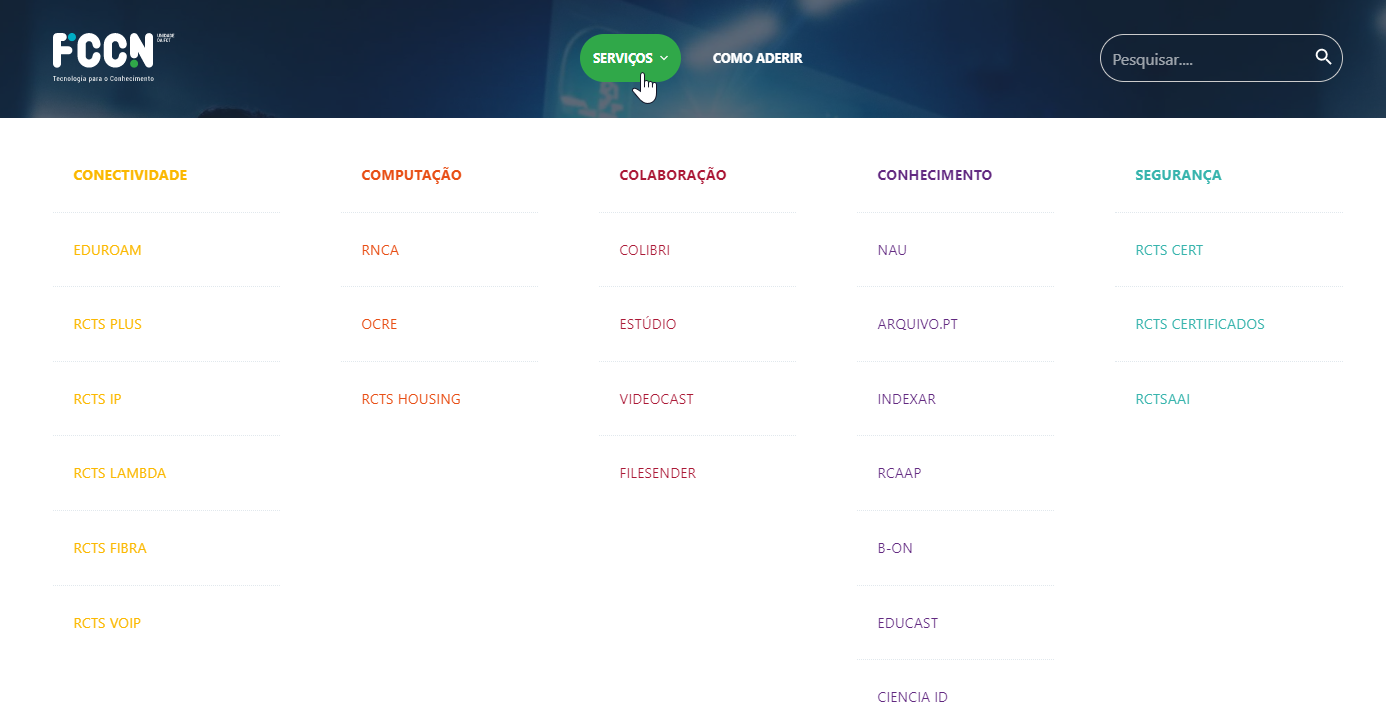The width and height of the screenshot is (1386, 717).
Task: Open RNCA under Computação
Action: coord(380,249)
